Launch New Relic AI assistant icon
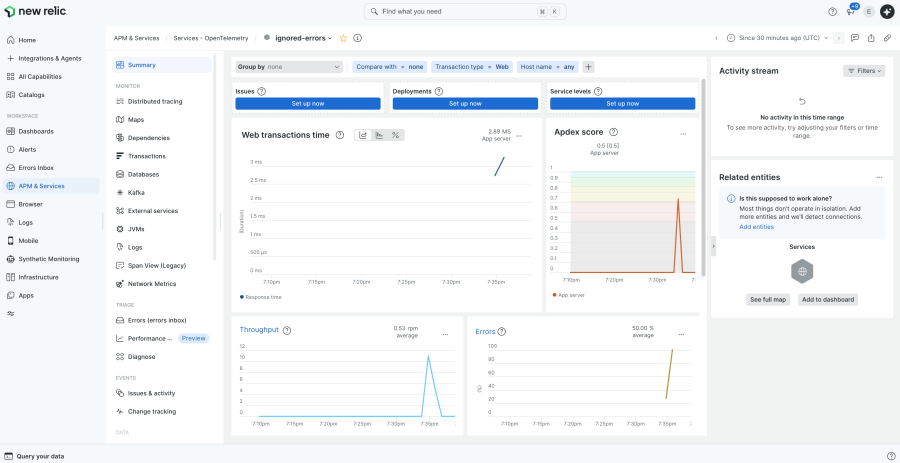 [x=887, y=11]
